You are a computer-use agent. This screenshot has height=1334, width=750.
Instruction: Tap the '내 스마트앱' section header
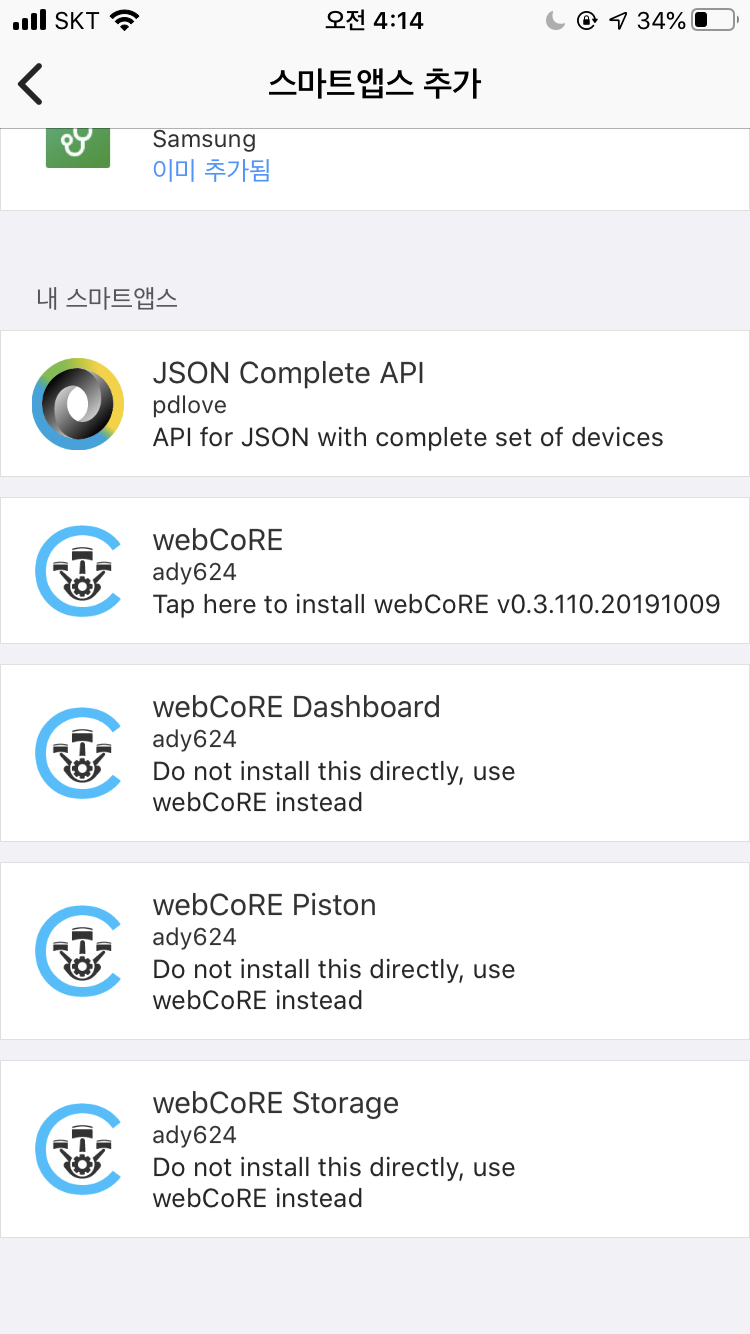[107, 298]
